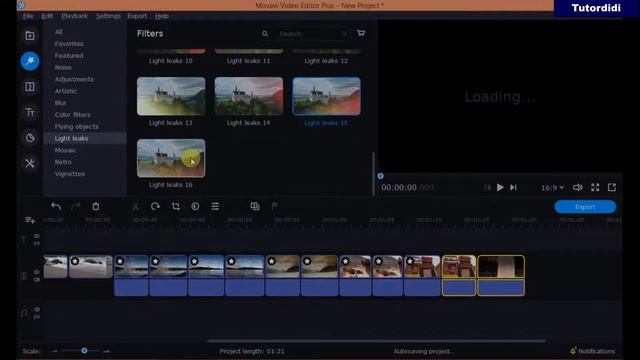Add a marker flag on timeline
Image resolution: width=640 pixels, height=360 pixels.
click(275, 207)
